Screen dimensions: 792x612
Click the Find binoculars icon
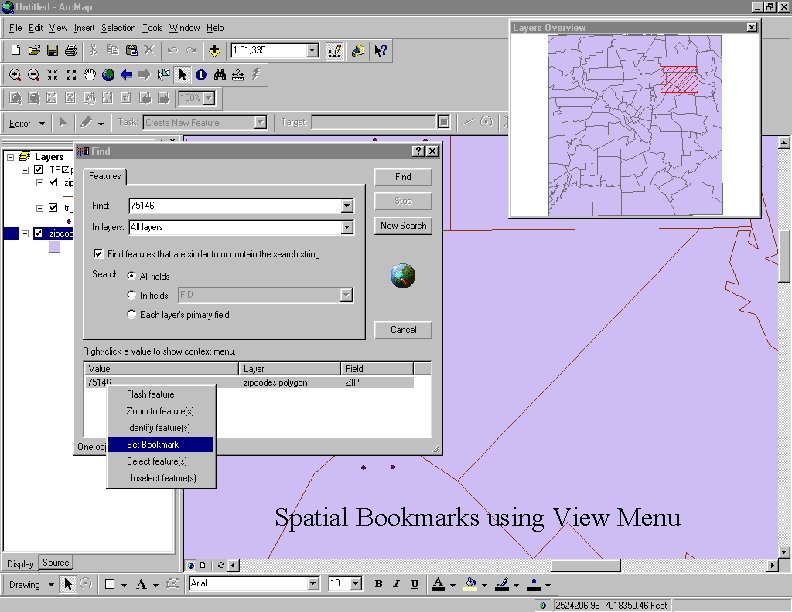(x=220, y=75)
